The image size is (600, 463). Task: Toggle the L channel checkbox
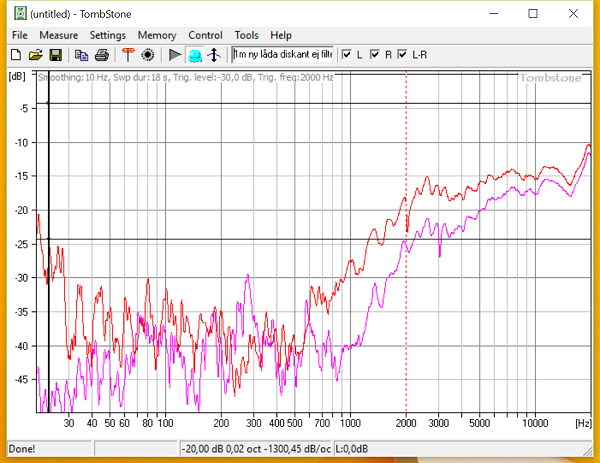[x=346, y=54]
